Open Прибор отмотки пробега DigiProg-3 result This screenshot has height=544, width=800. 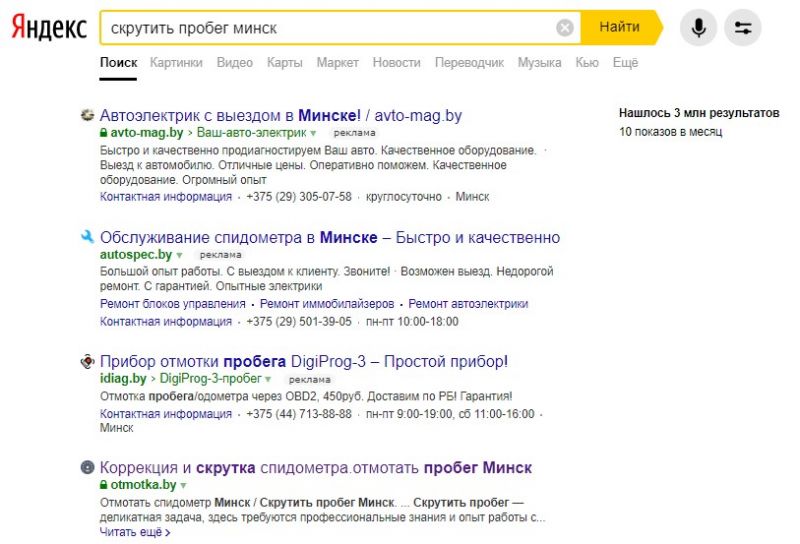(x=304, y=361)
